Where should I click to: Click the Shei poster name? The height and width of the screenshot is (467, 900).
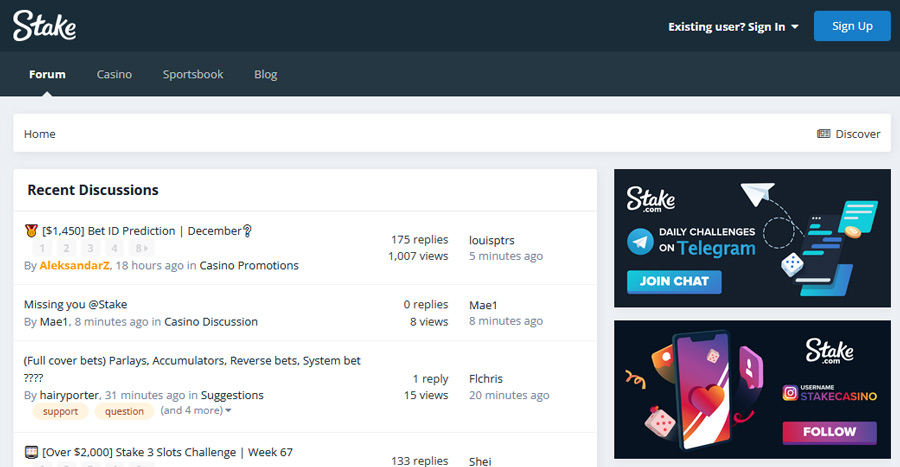click(480, 461)
